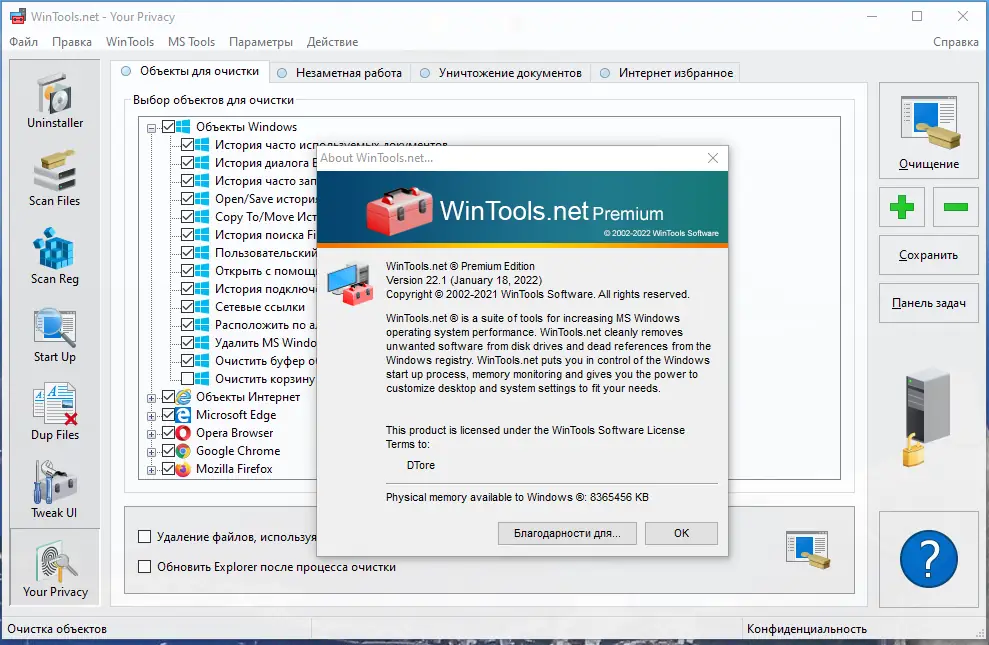Click the Google Chrome icon in the tree

(x=183, y=451)
